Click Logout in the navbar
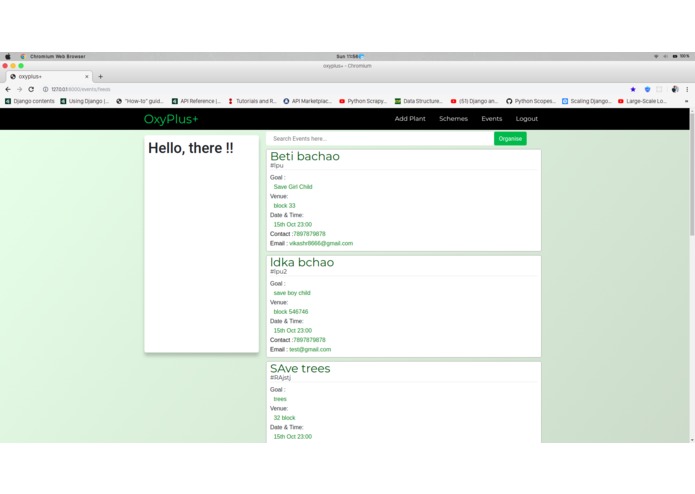The width and height of the screenshot is (695, 494). click(x=527, y=119)
